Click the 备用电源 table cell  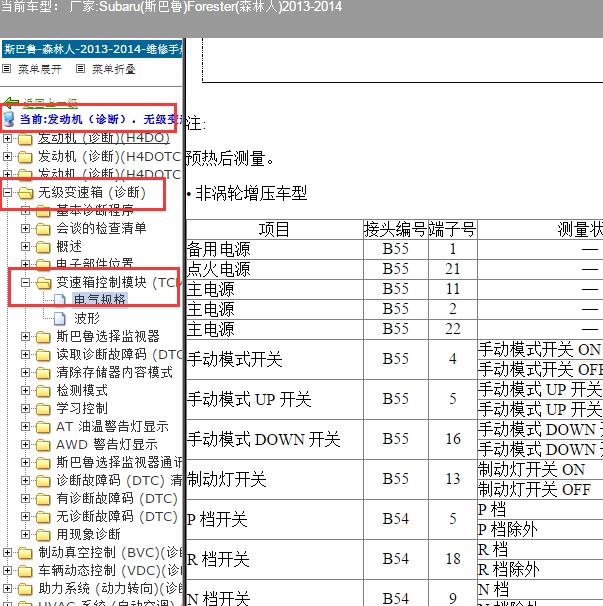(x=274, y=250)
